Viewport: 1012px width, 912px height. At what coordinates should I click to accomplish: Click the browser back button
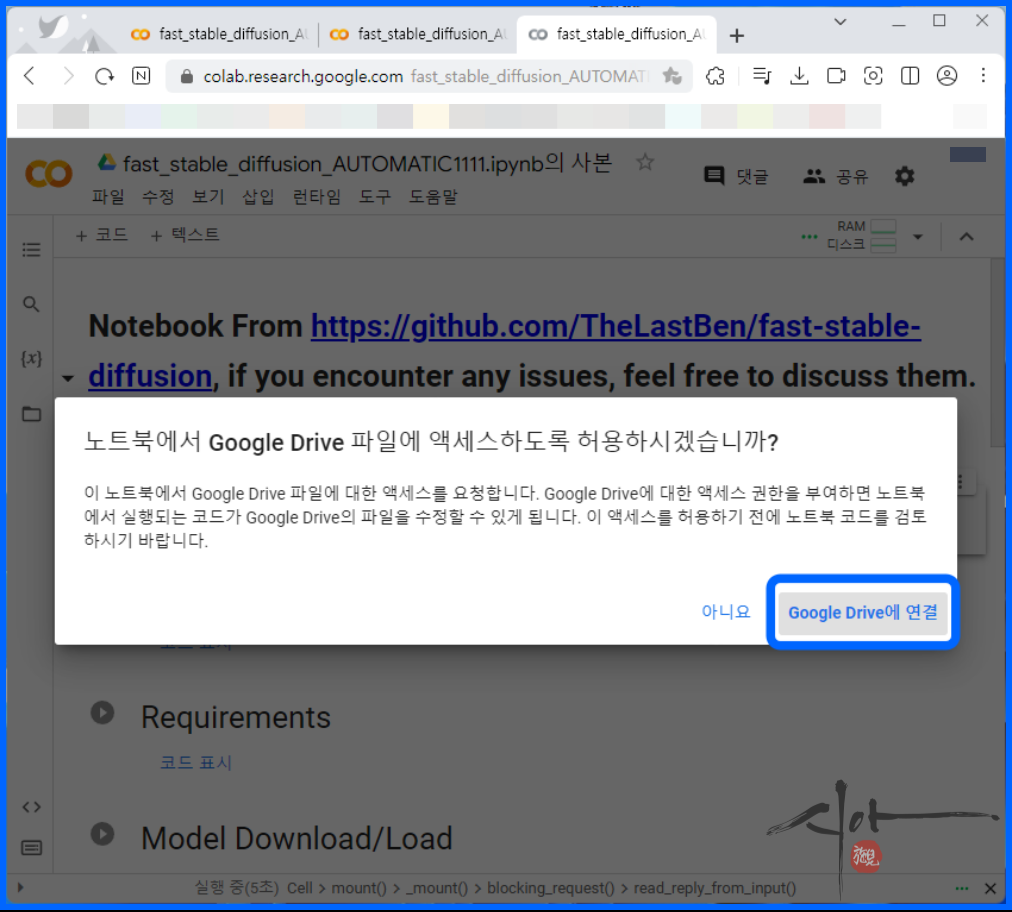30,76
